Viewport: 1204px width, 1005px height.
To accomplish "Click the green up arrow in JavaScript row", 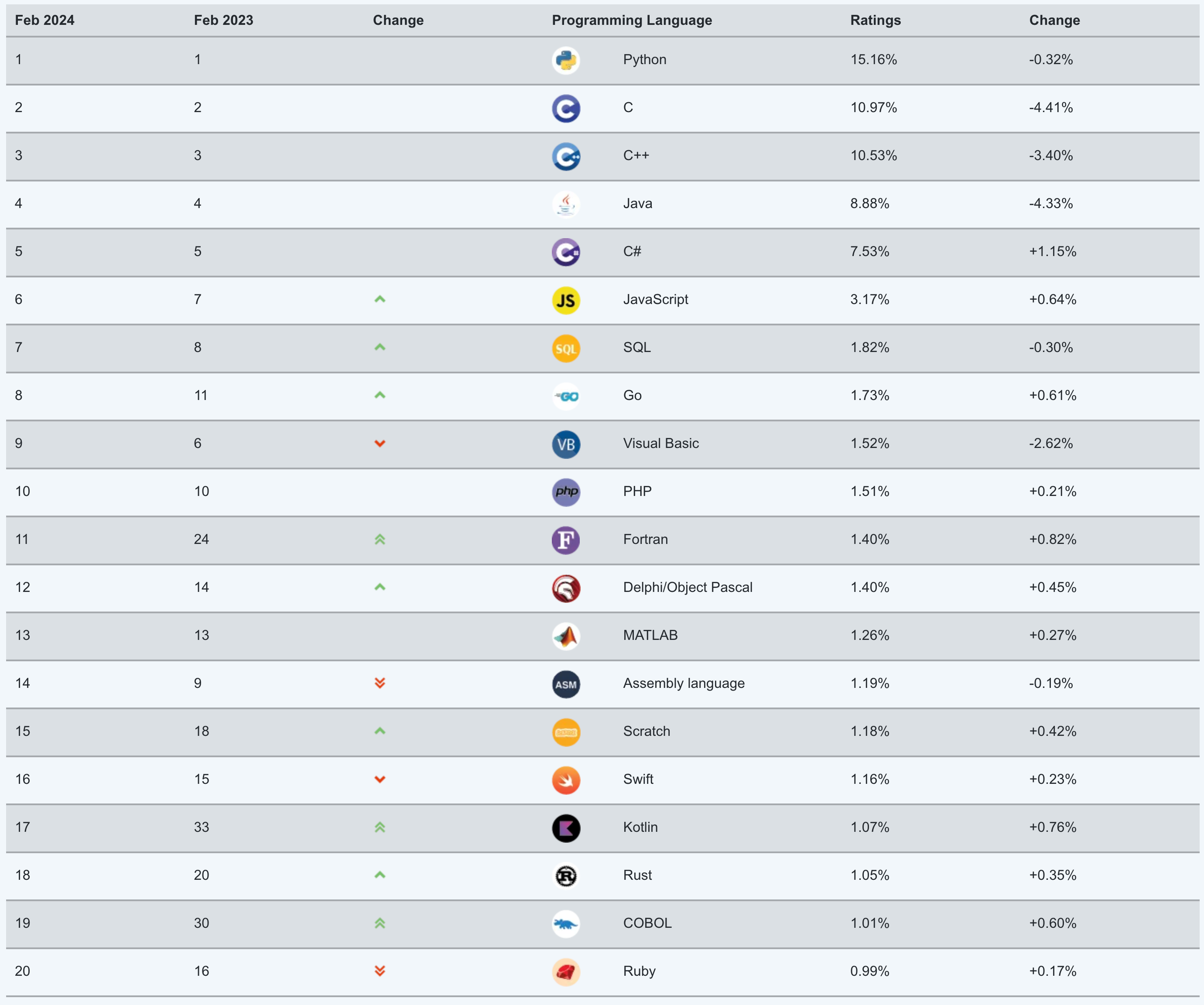I will pos(380,299).
